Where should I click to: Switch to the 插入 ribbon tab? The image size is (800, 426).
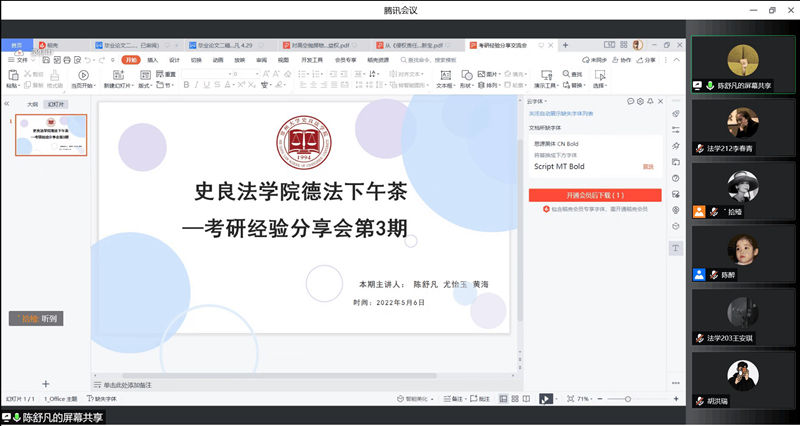152,60
